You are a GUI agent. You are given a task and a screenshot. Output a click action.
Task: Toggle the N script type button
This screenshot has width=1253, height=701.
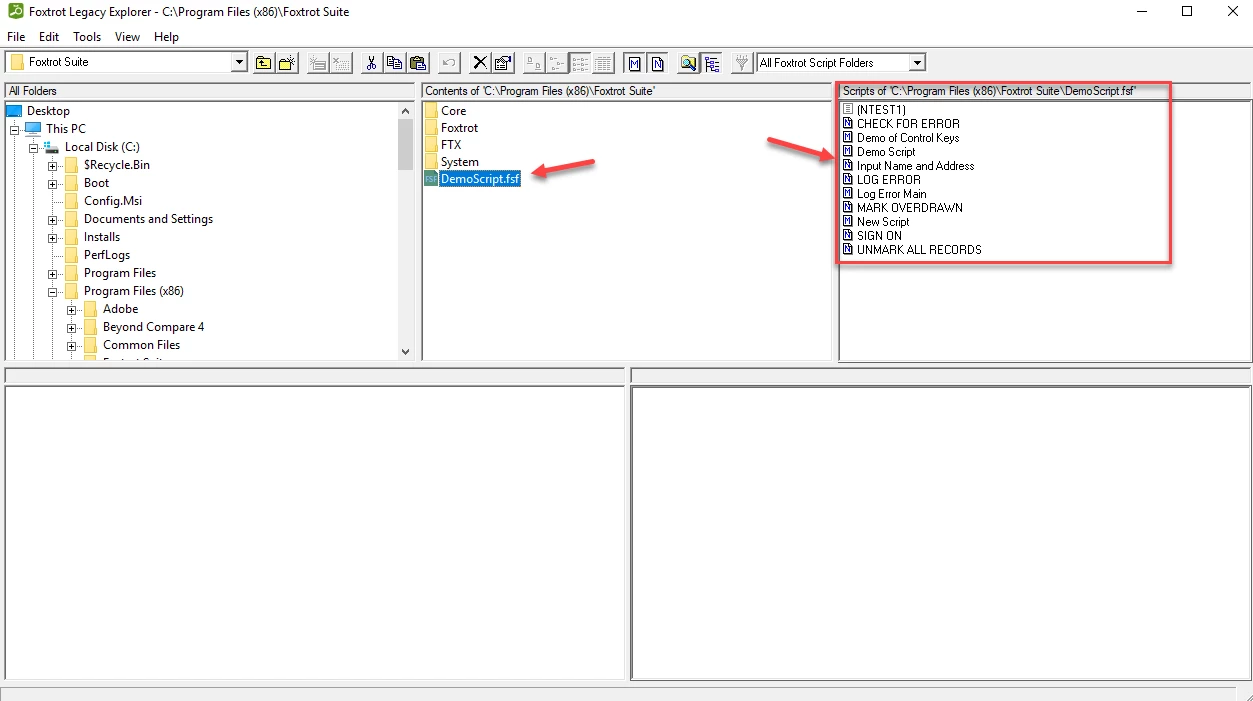657,62
